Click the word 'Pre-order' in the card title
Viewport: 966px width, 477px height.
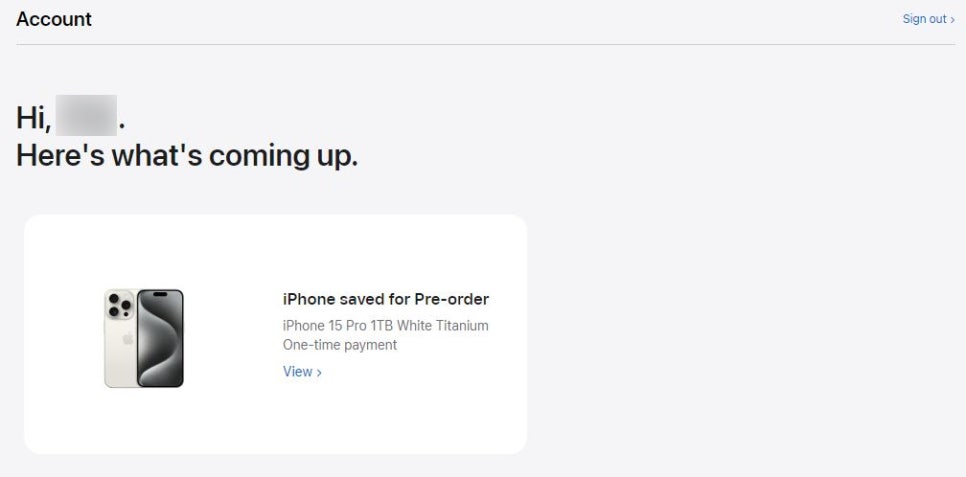tap(452, 300)
